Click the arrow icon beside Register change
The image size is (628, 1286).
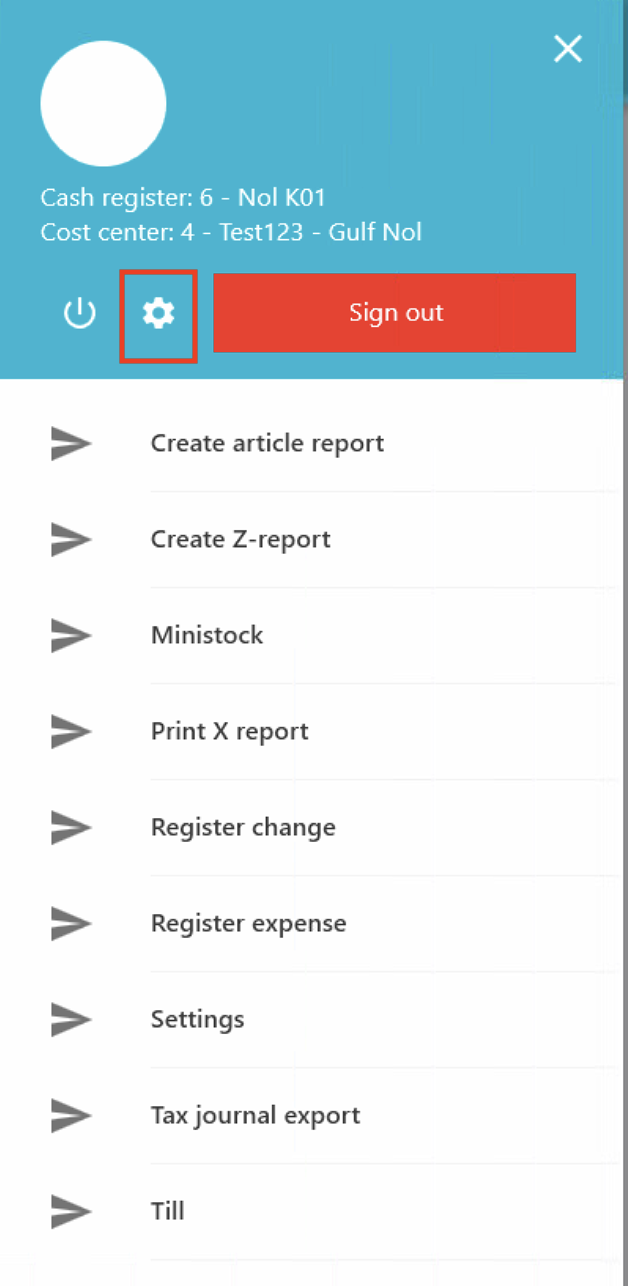(x=71, y=827)
